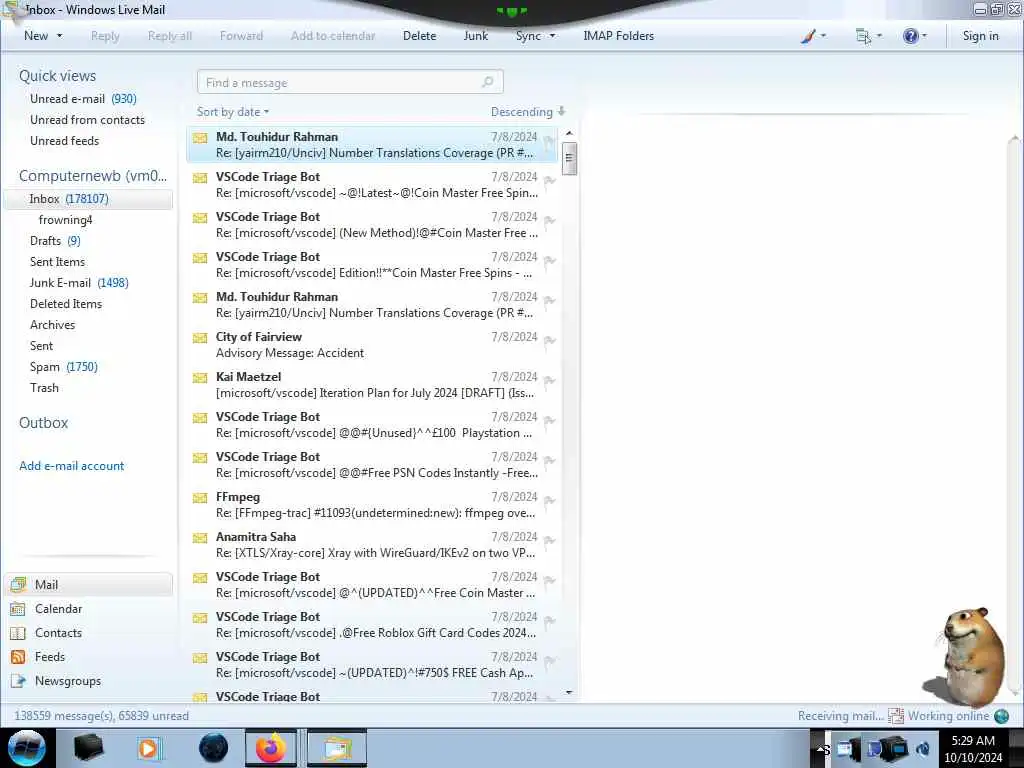
Task: Open the Sent Items folder
Action: coord(57,261)
